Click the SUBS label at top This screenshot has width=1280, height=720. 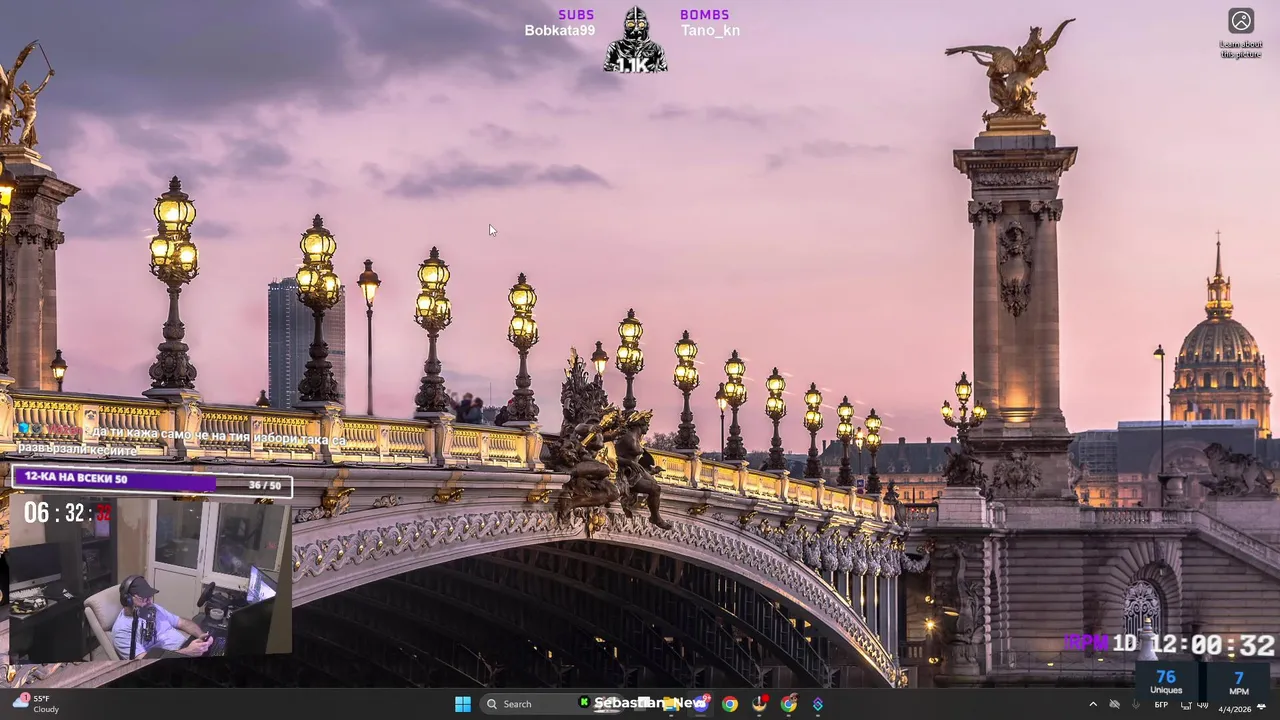(x=576, y=14)
